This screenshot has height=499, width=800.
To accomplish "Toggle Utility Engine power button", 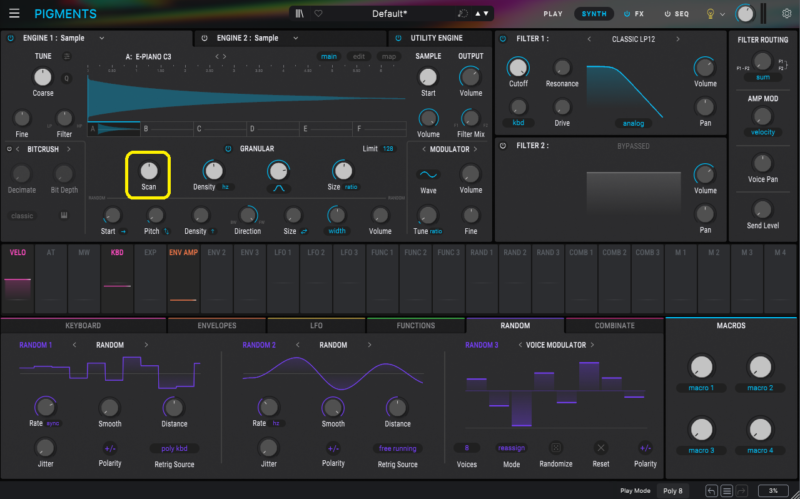I will coord(398,38).
